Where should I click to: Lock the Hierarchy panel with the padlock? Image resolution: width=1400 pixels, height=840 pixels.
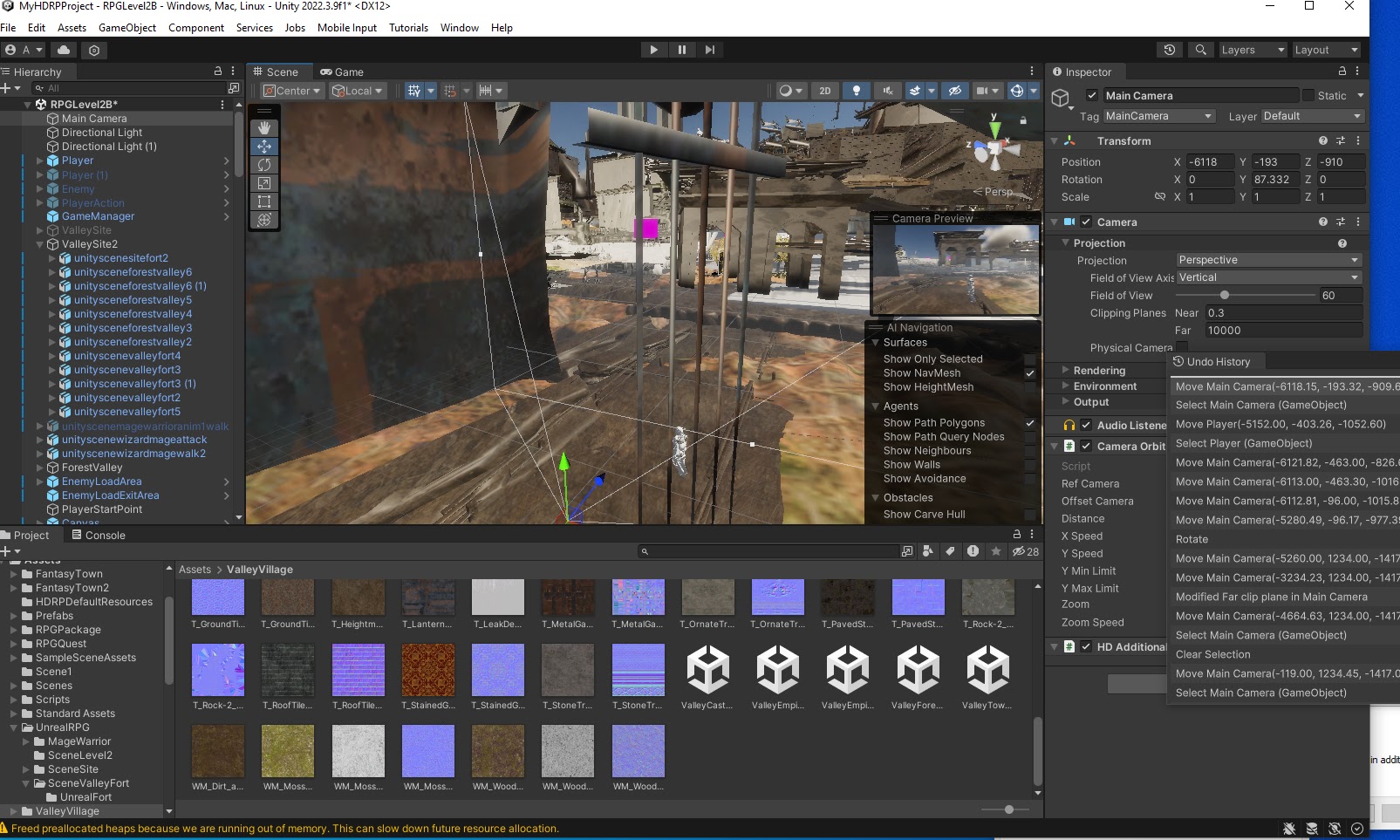tap(218, 72)
